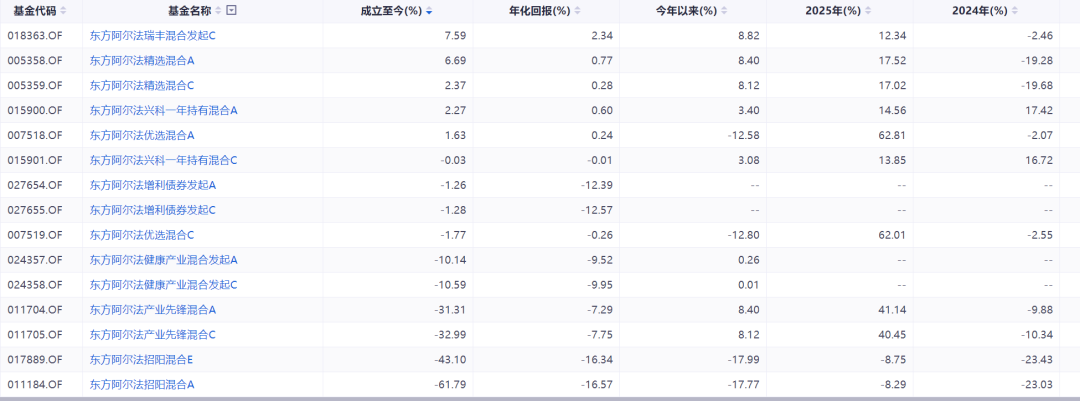Select fund code 024357.OF

point(35,260)
